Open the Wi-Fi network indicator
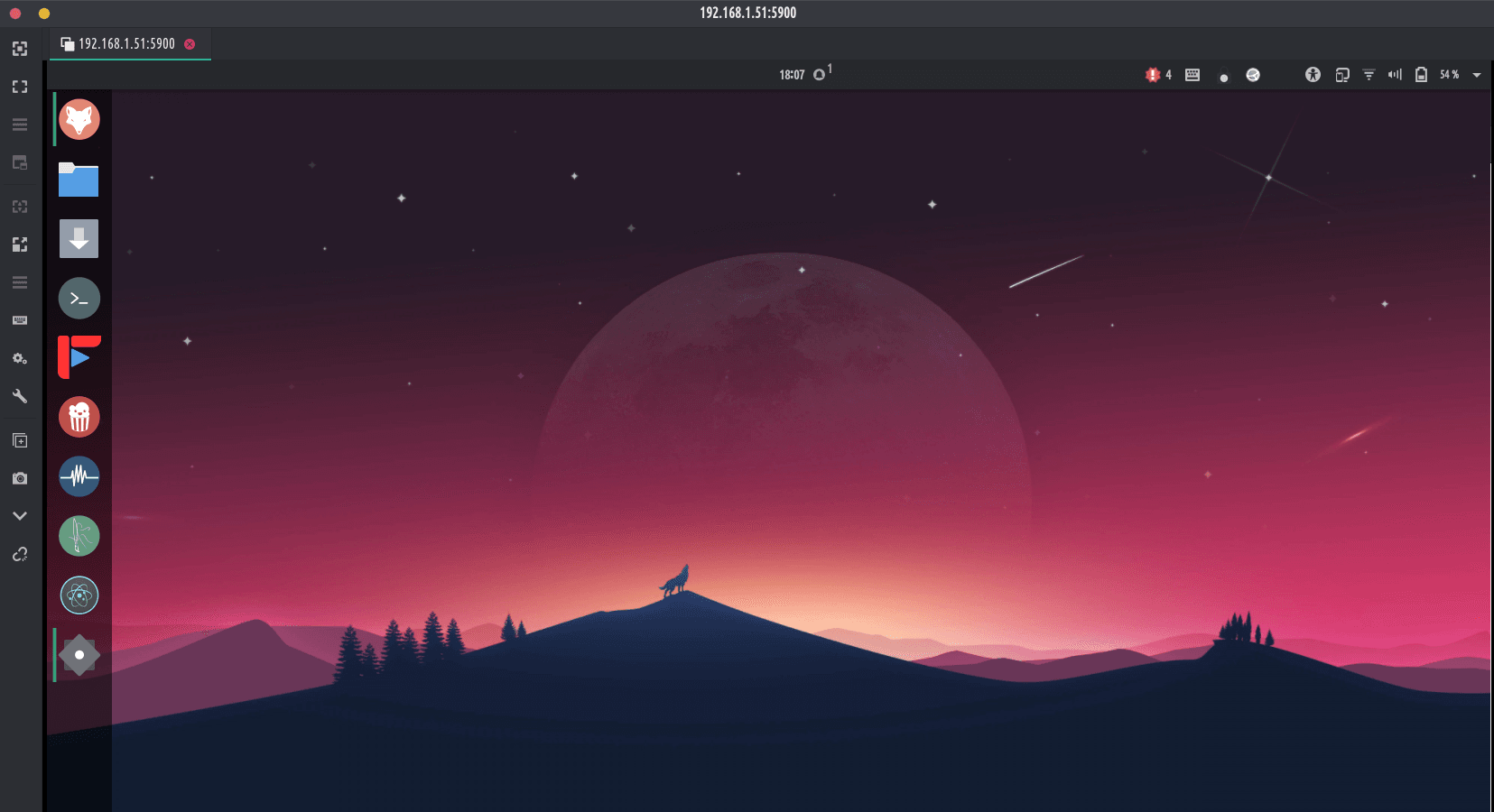The width and height of the screenshot is (1494, 812). point(1369,75)
